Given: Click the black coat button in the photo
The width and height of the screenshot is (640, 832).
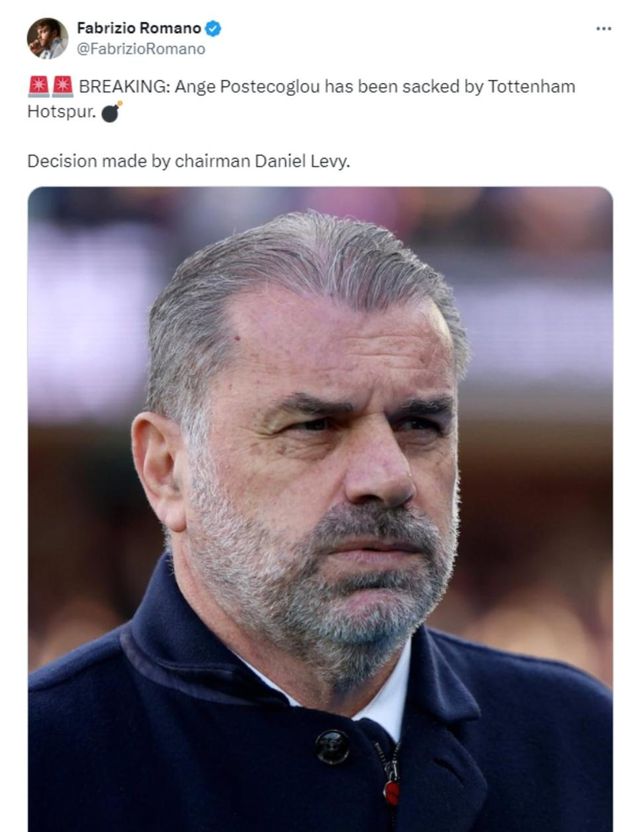Looking at the screenshot, I should click(332, 746).
